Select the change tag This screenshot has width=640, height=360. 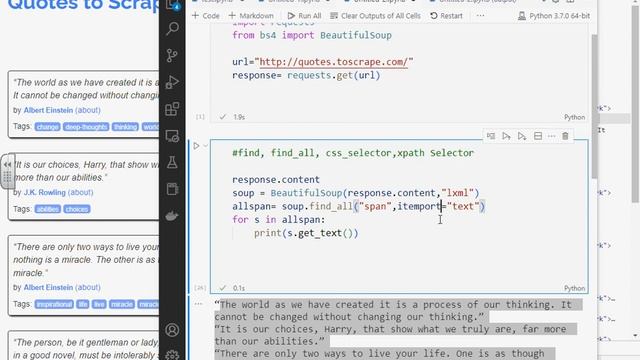click(47, 127)
